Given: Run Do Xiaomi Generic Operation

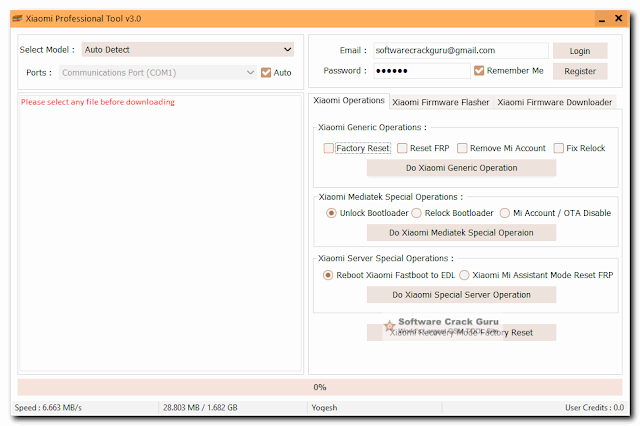Looking at the screenshot, I should pyautogui.click(x=461, y=168).
